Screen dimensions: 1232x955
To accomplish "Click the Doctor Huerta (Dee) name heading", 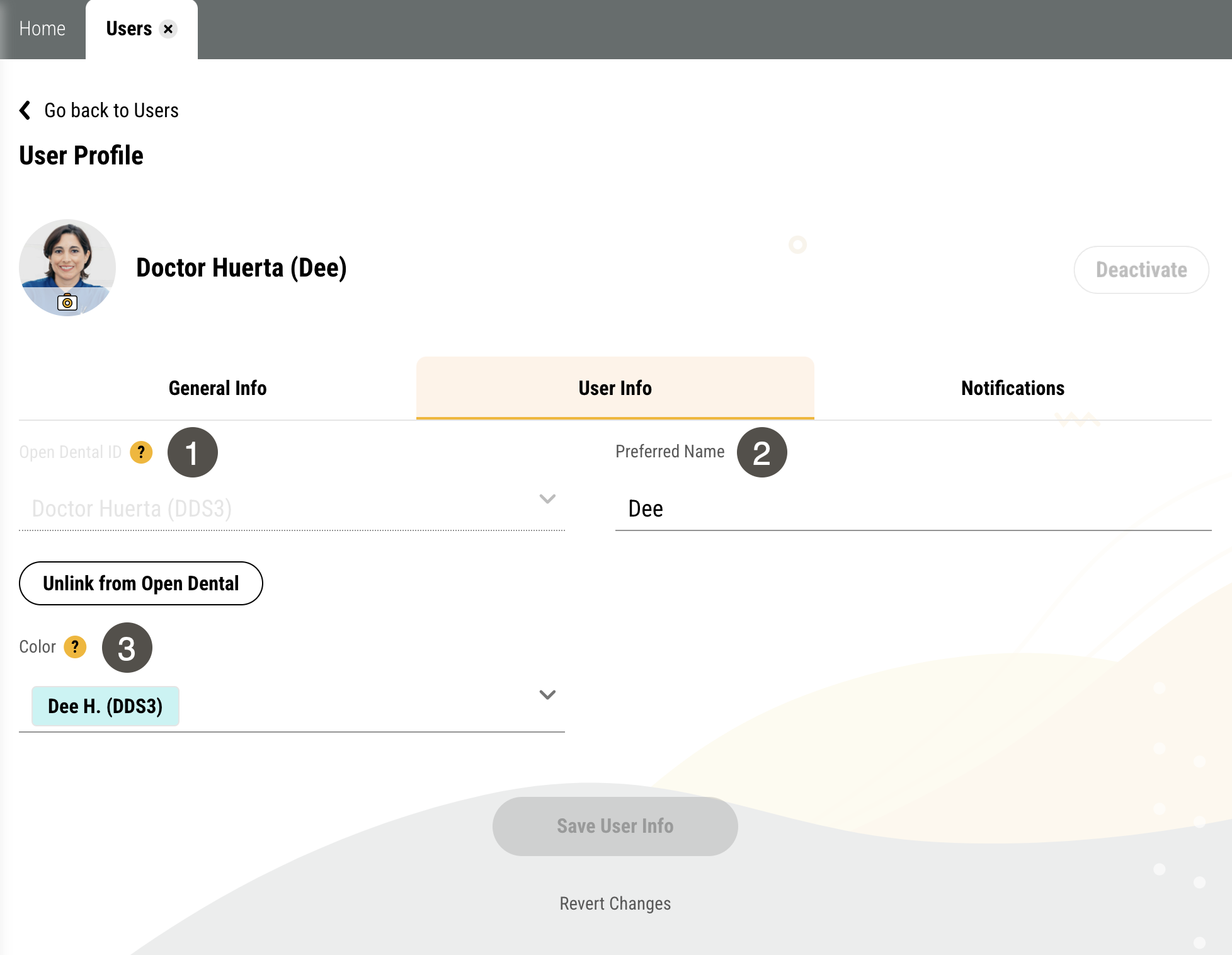I will (241, 268).
